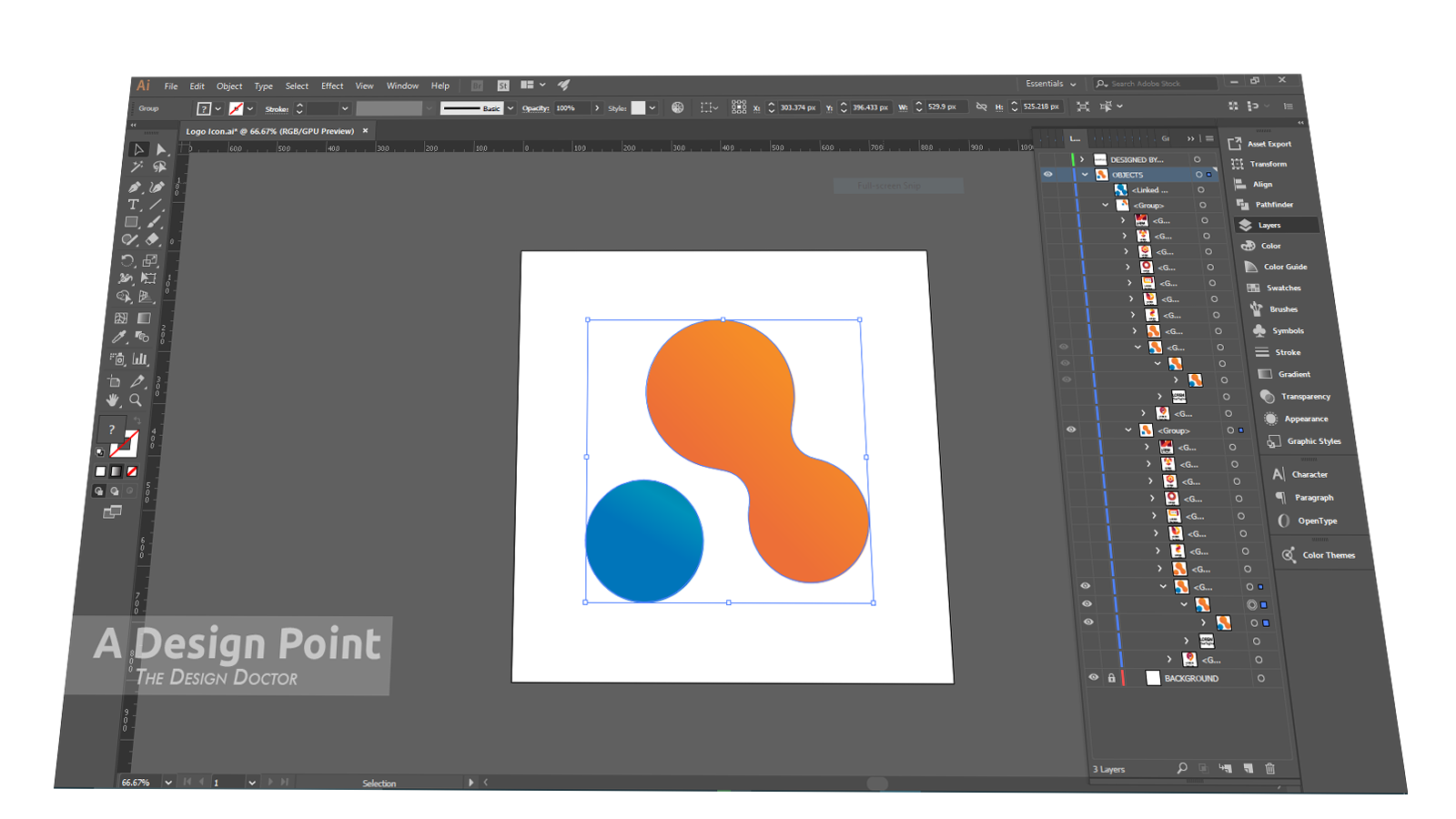Open the Brushes panel
This screenshot has width=1456, height=819.
tap(1274, 309)
